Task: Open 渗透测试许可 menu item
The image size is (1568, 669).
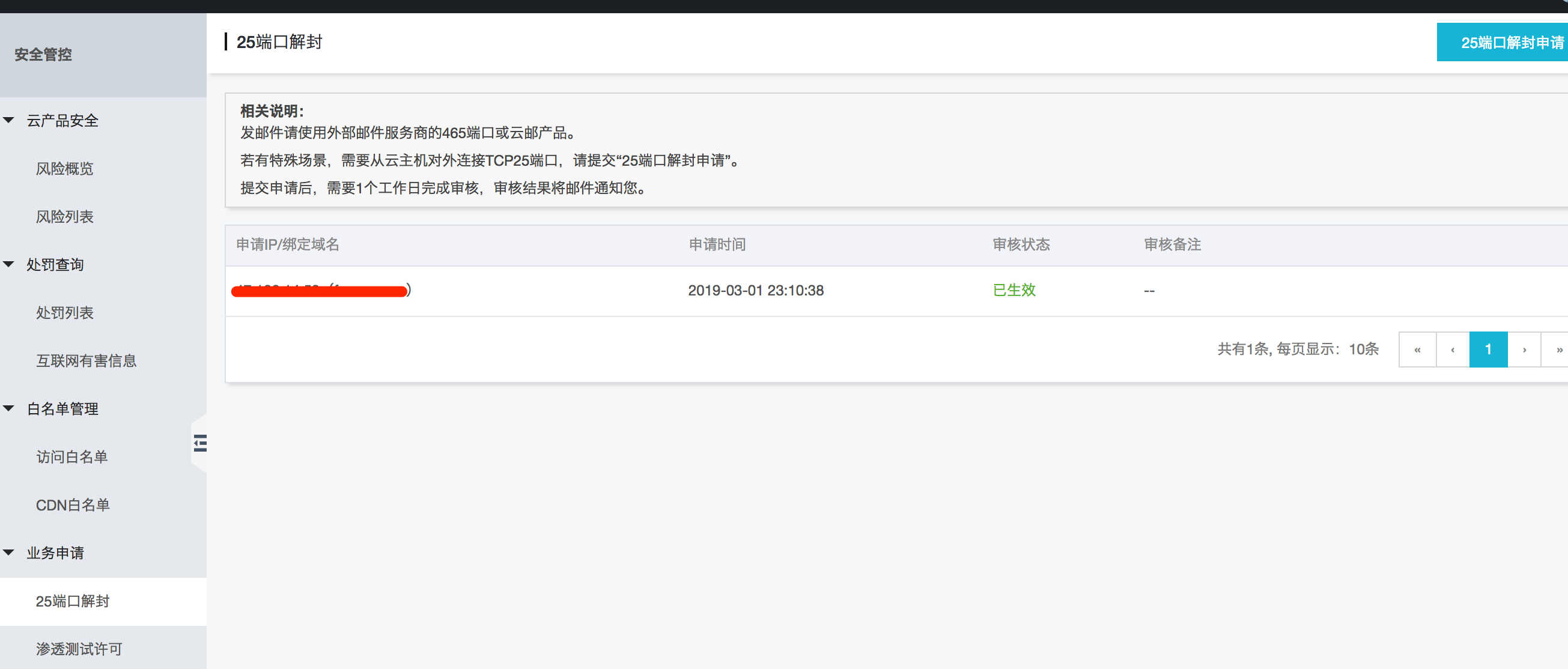Action: [x=79, y=649]
